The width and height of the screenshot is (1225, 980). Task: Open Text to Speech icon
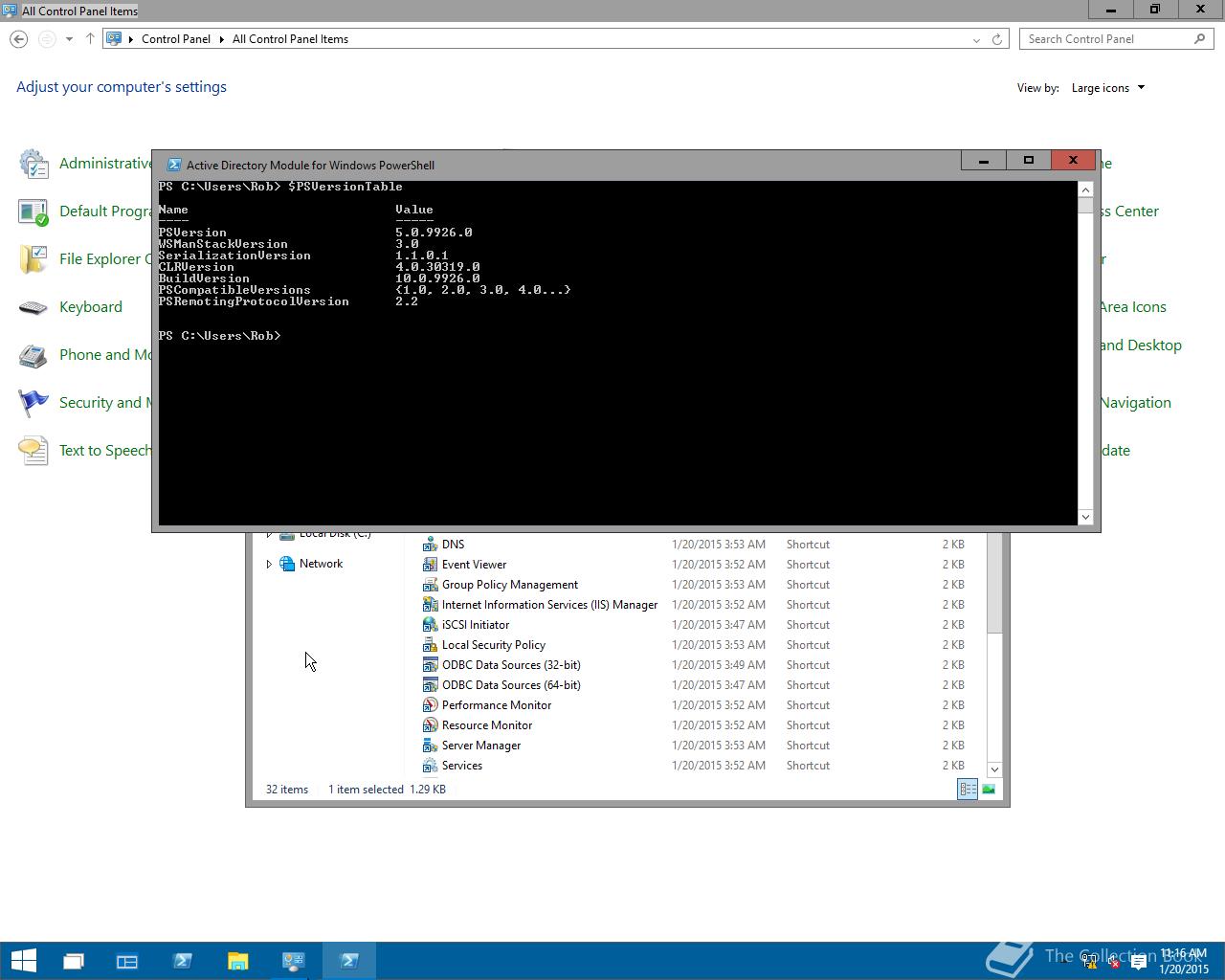[33, 451]
